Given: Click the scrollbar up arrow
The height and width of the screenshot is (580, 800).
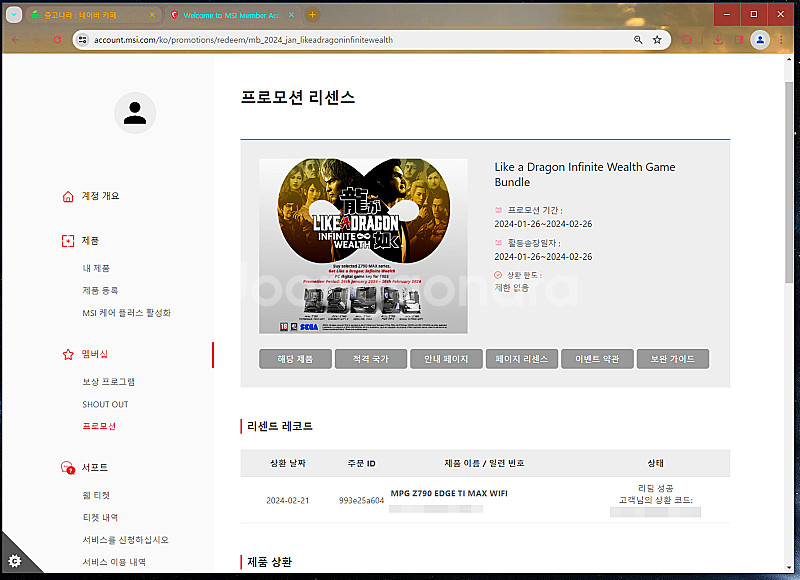Looking at the screenshot, I should pos(789,59).
